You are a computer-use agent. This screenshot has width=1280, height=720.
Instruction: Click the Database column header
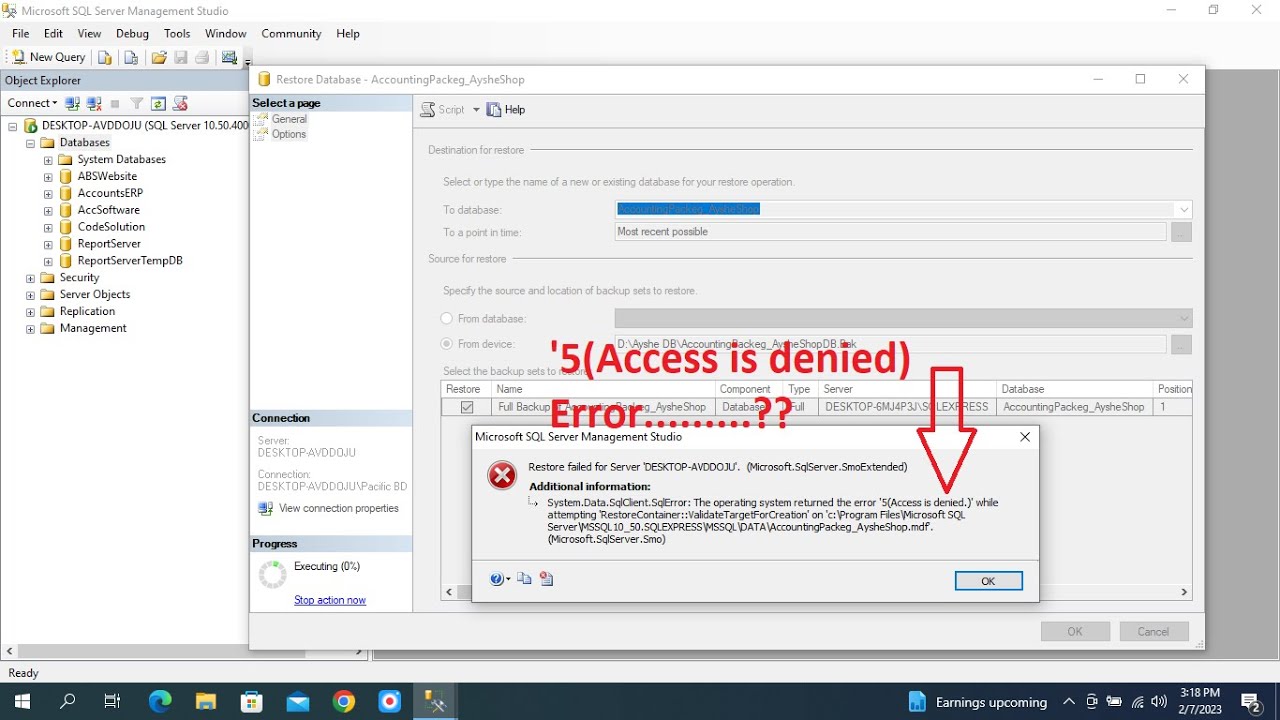[1074, 389]
